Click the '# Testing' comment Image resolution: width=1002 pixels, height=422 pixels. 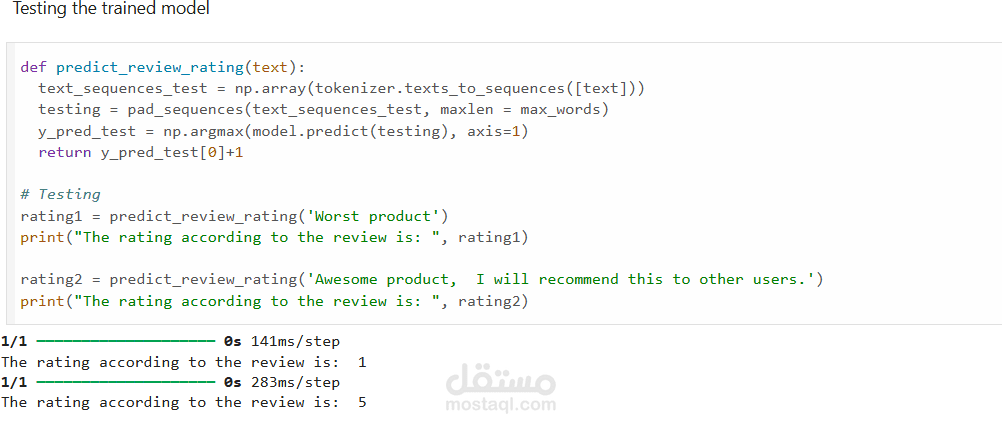(x=60, y=194)
